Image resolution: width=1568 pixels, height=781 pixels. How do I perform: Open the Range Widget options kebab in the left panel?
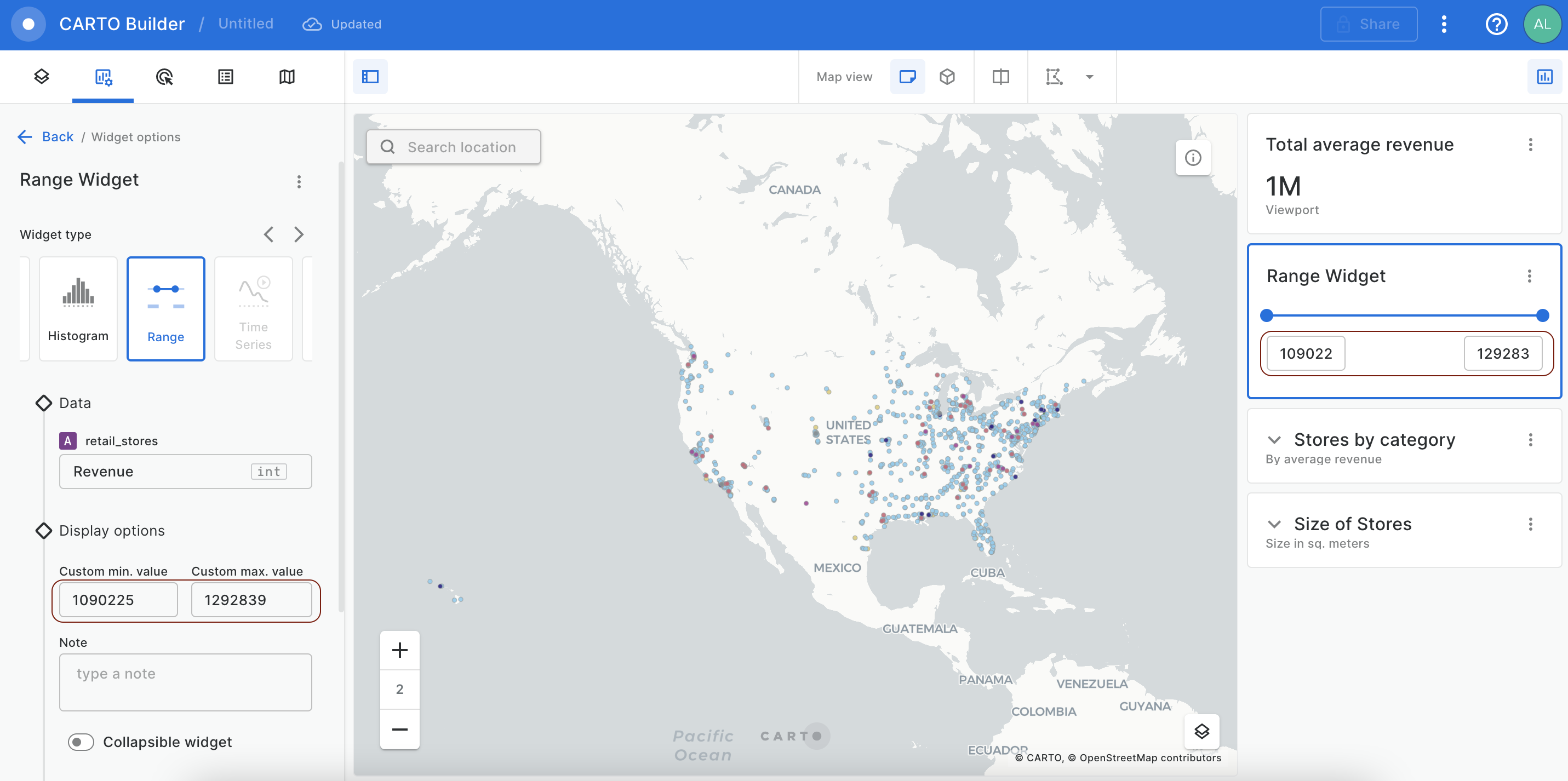pos(299,181)
